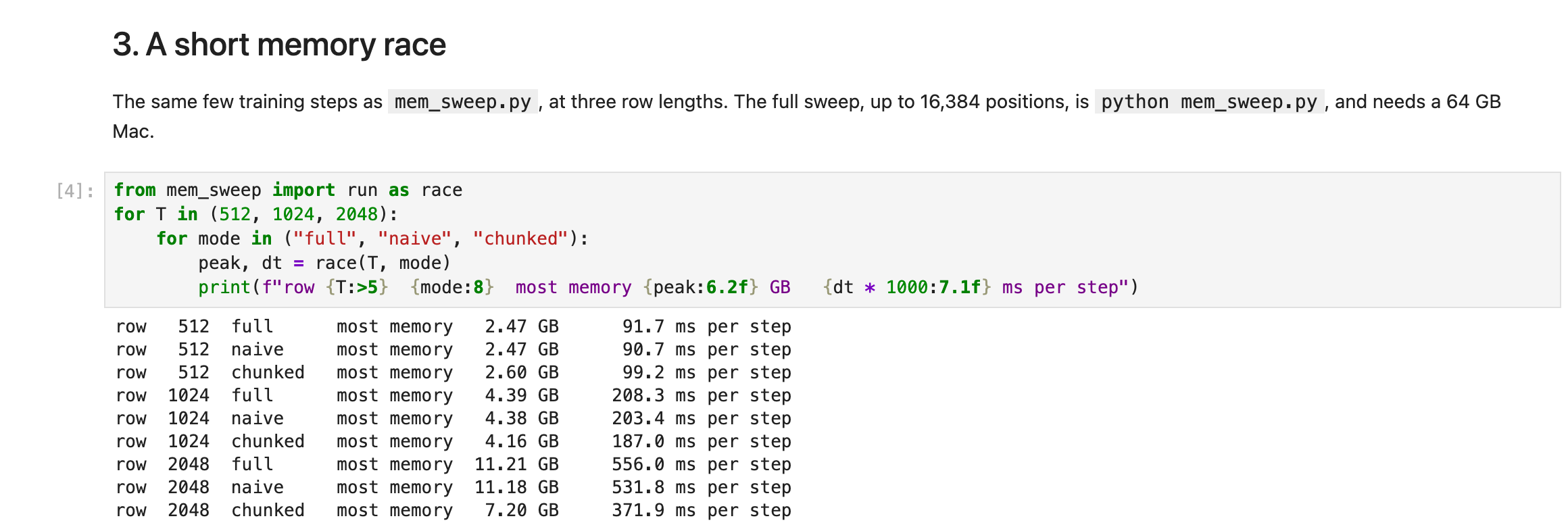The width and height of the screenshot is (1568, 527).
Task: Click output row "2048 chunked" with 7.20 GB
Action: point(454,511)
